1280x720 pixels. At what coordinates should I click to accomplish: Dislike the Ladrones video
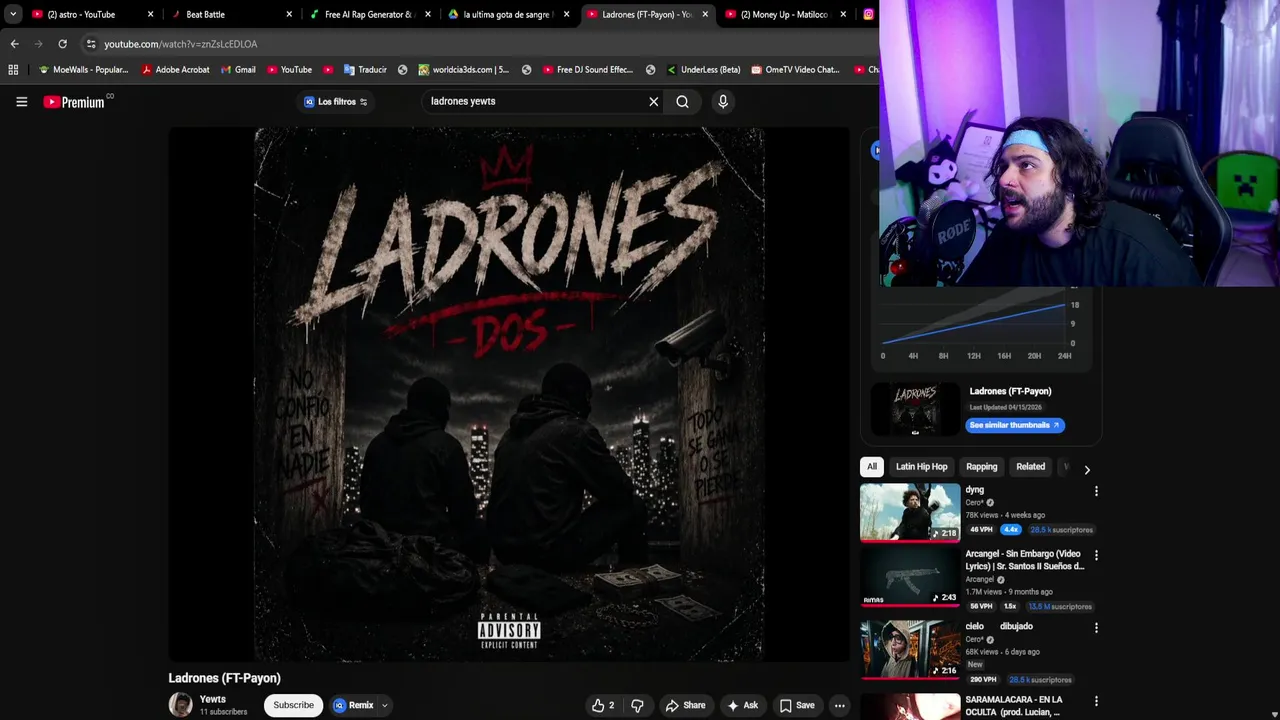(637, 705)
